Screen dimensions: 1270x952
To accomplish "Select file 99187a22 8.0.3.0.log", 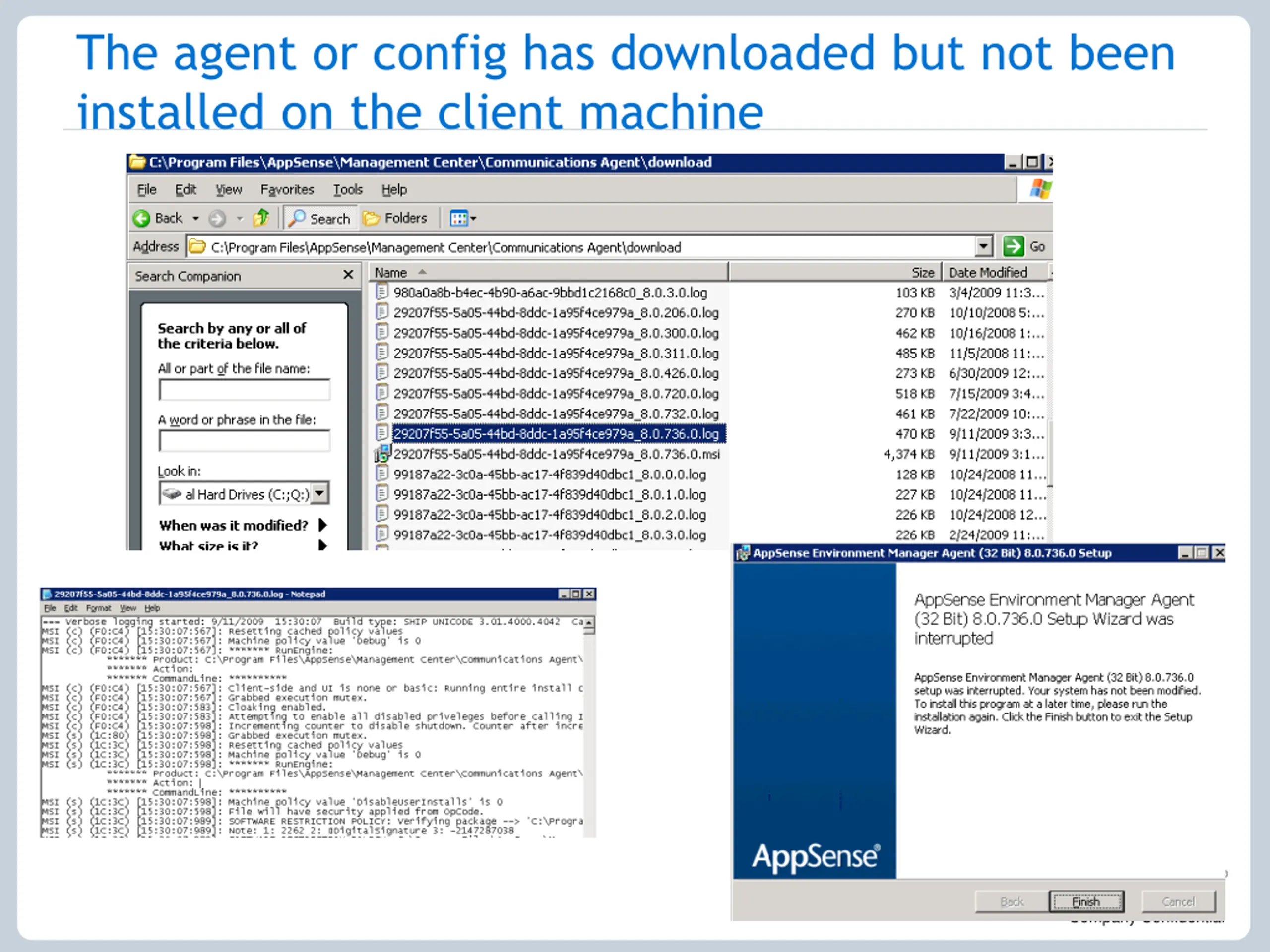I will (x=550, y=535).
